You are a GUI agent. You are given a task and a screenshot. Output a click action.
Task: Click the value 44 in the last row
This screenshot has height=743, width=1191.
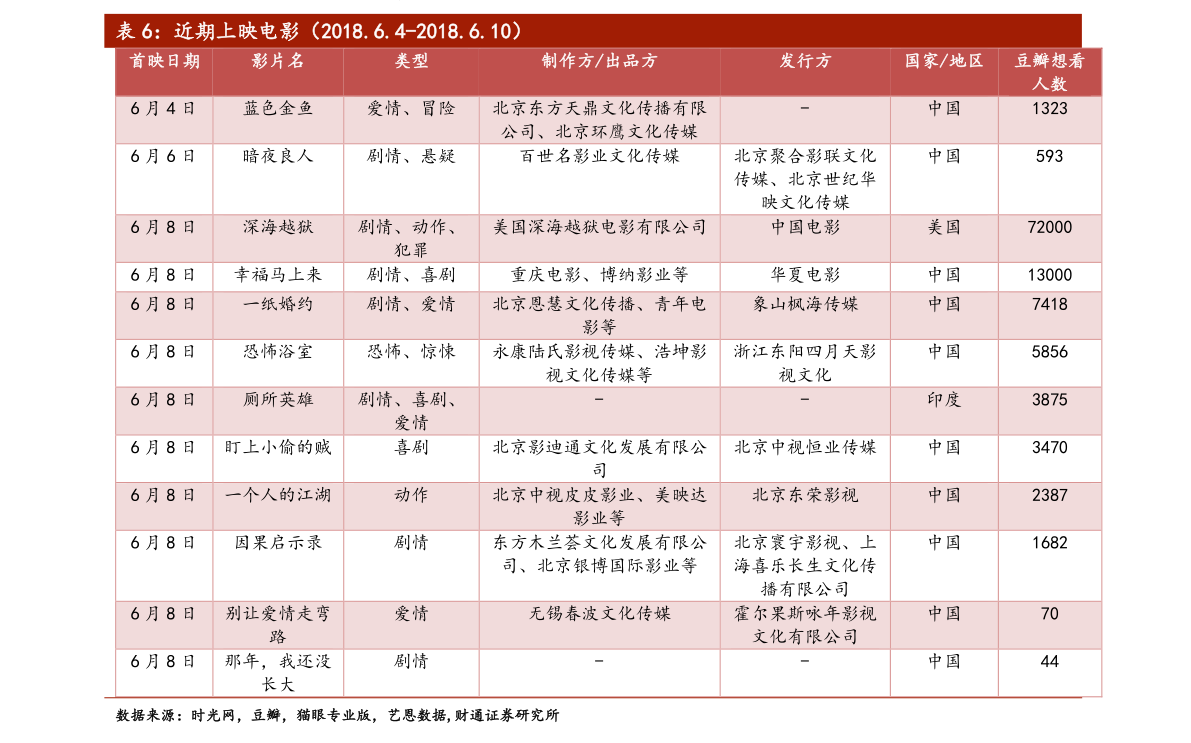click(1050, 662)
